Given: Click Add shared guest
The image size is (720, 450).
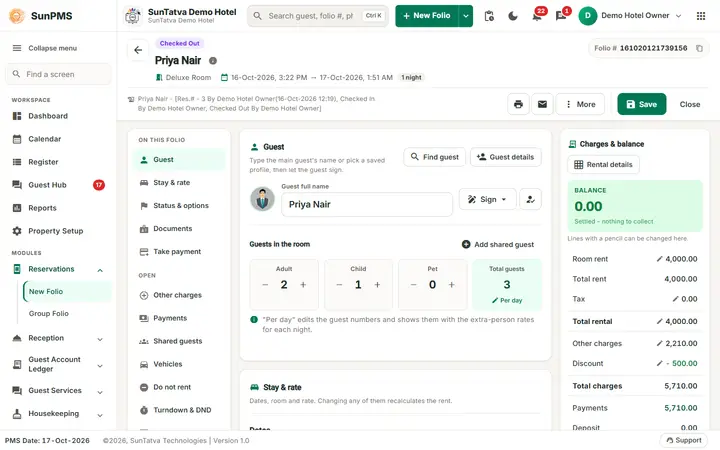Looking at the screenshot, I should (x=498, y=244).
